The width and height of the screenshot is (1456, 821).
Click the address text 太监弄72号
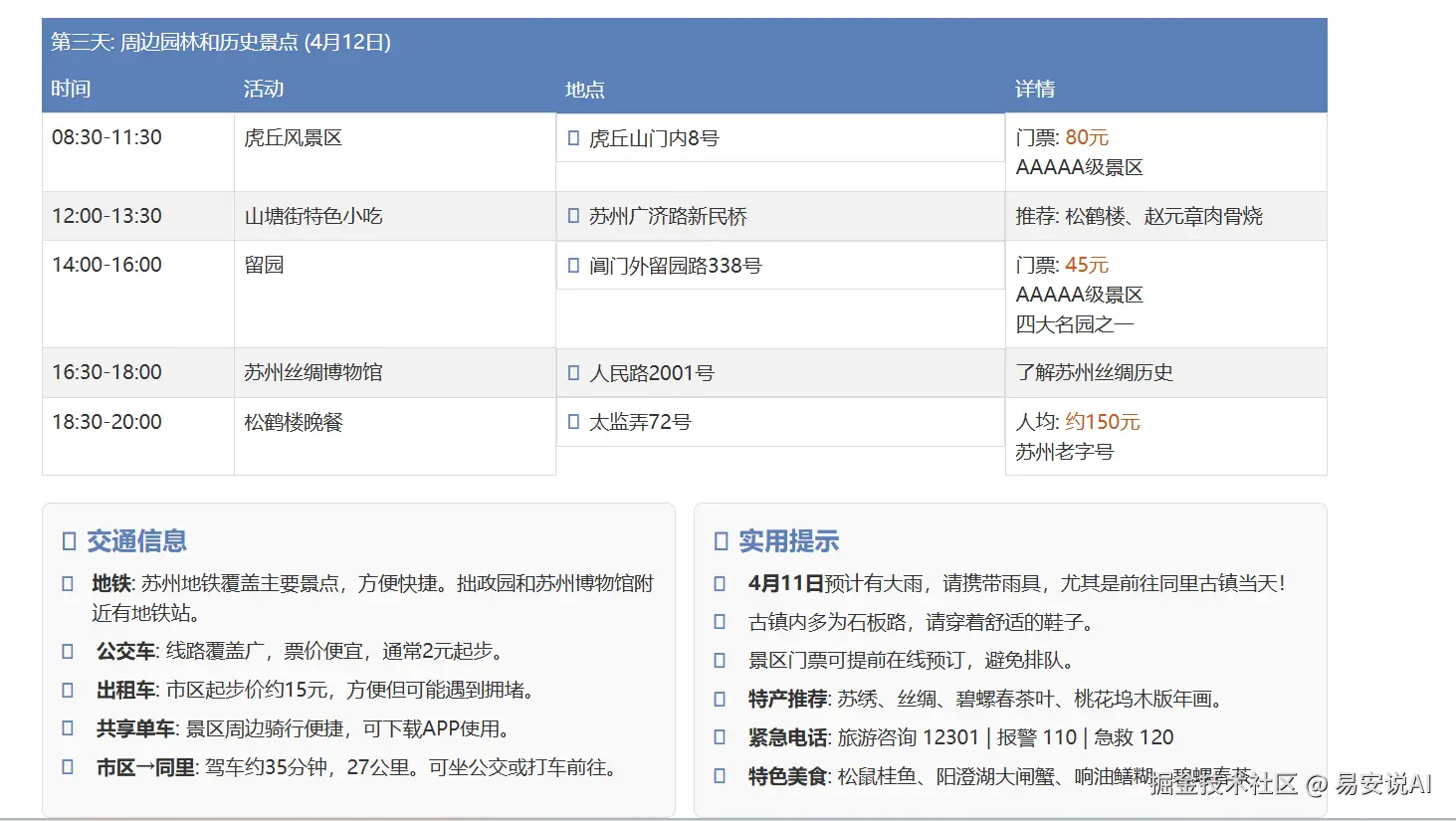(x=640, y=422)
